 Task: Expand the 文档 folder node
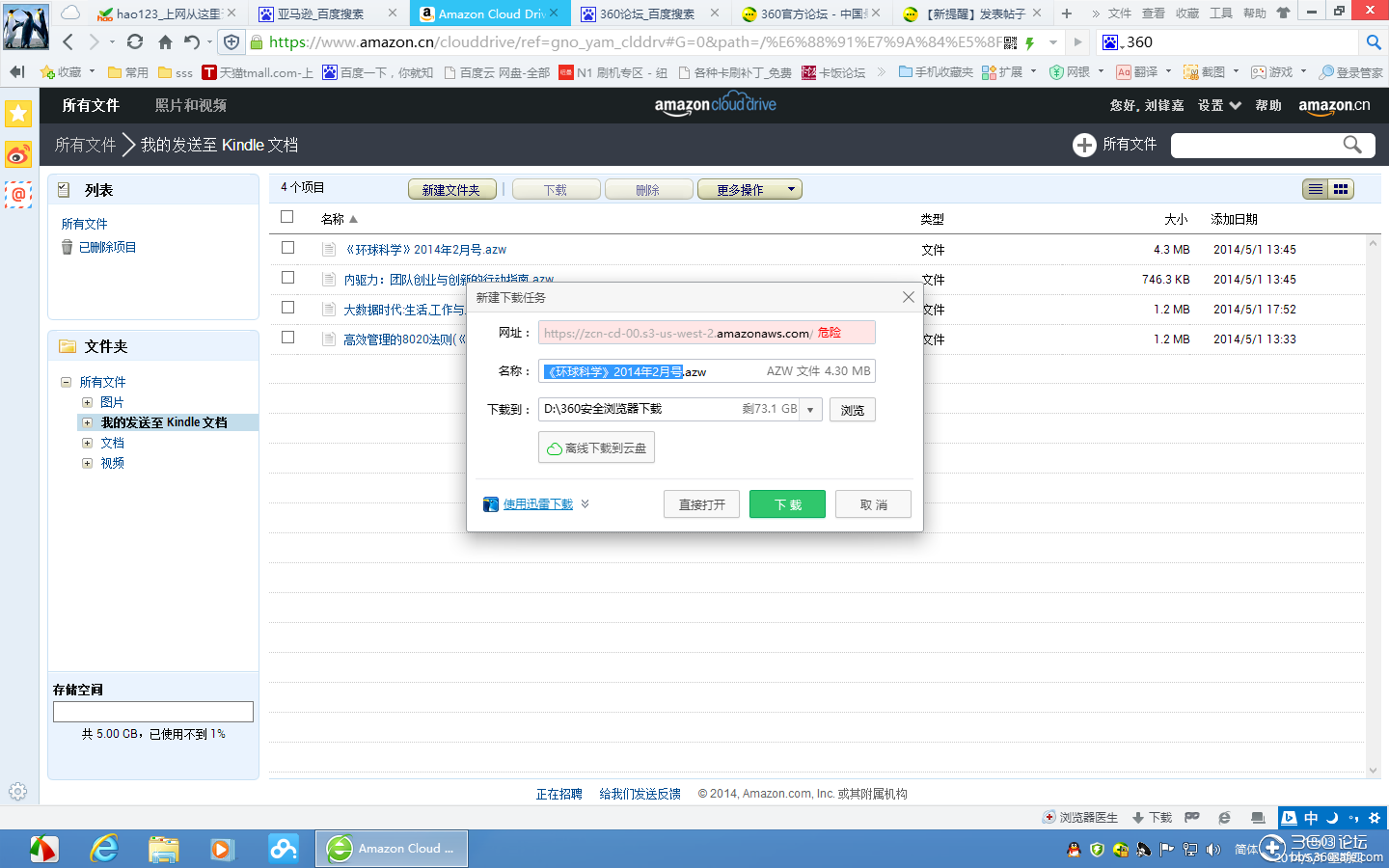pyautogui.click(x=87, y=443)
